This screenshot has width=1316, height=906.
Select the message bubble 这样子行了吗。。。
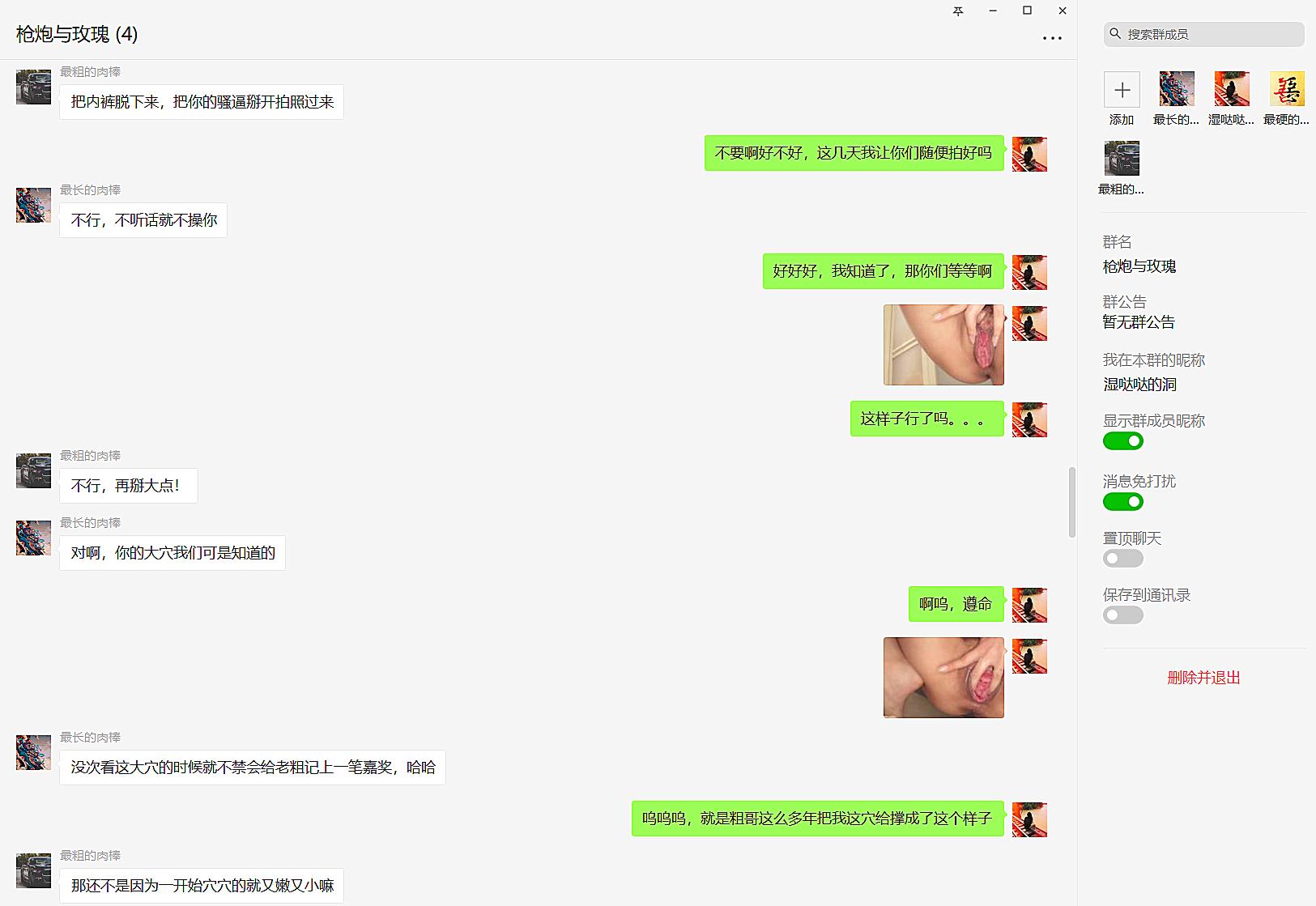926,419
